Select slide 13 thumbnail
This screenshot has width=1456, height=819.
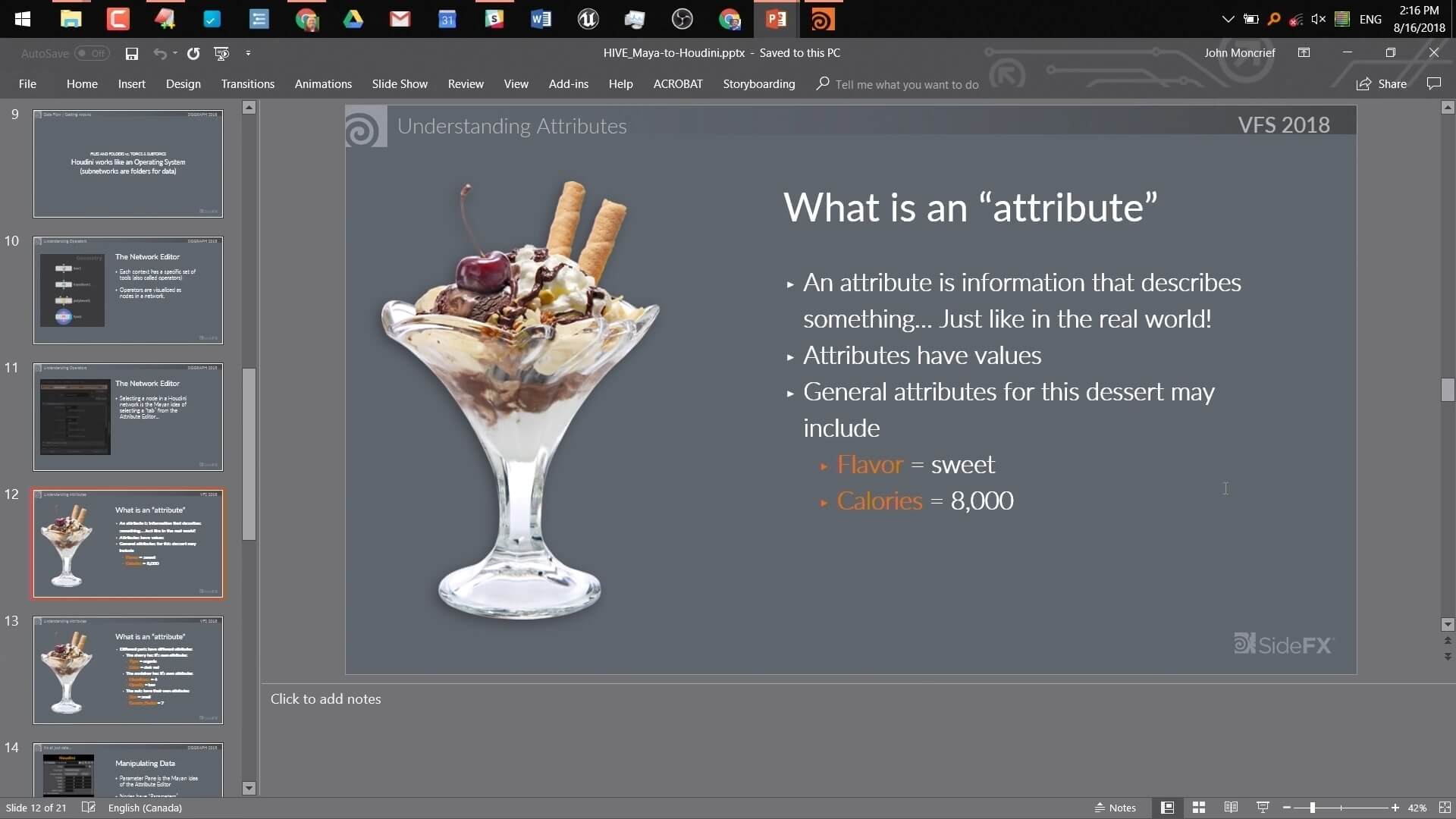[x=128, y=670]
